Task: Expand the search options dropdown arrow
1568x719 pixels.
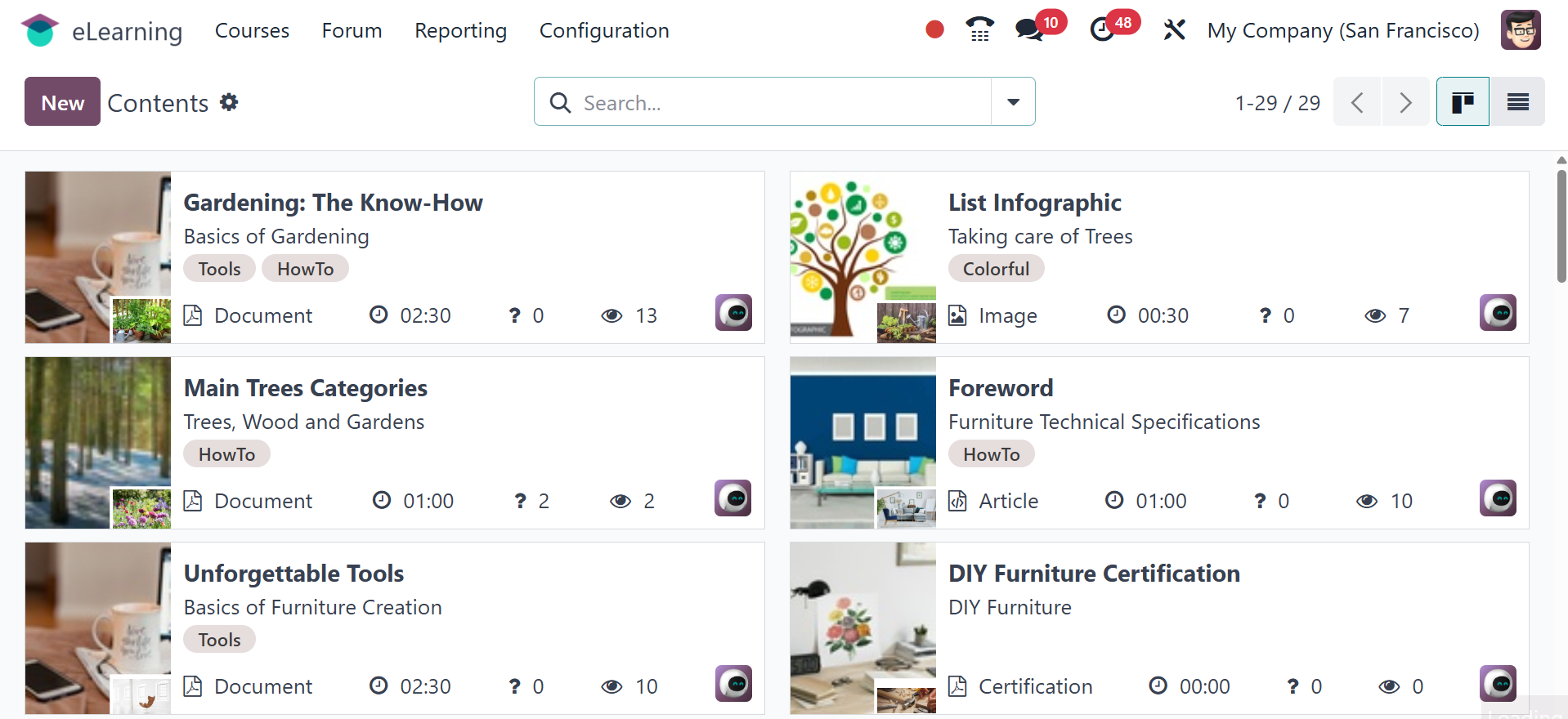Action: 1013,102
